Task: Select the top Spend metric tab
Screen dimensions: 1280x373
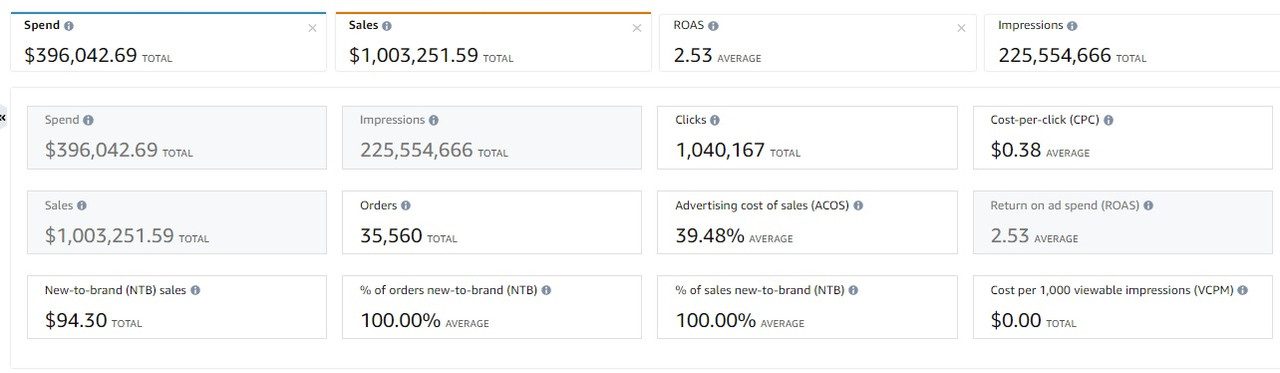Action: [168, 42]
